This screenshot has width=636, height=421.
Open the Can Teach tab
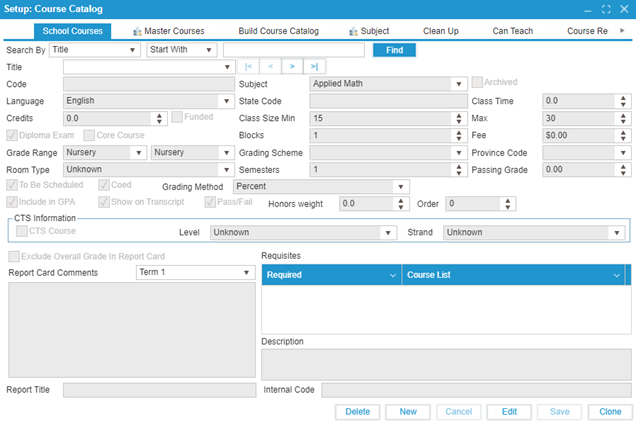(x=514, y=31)
